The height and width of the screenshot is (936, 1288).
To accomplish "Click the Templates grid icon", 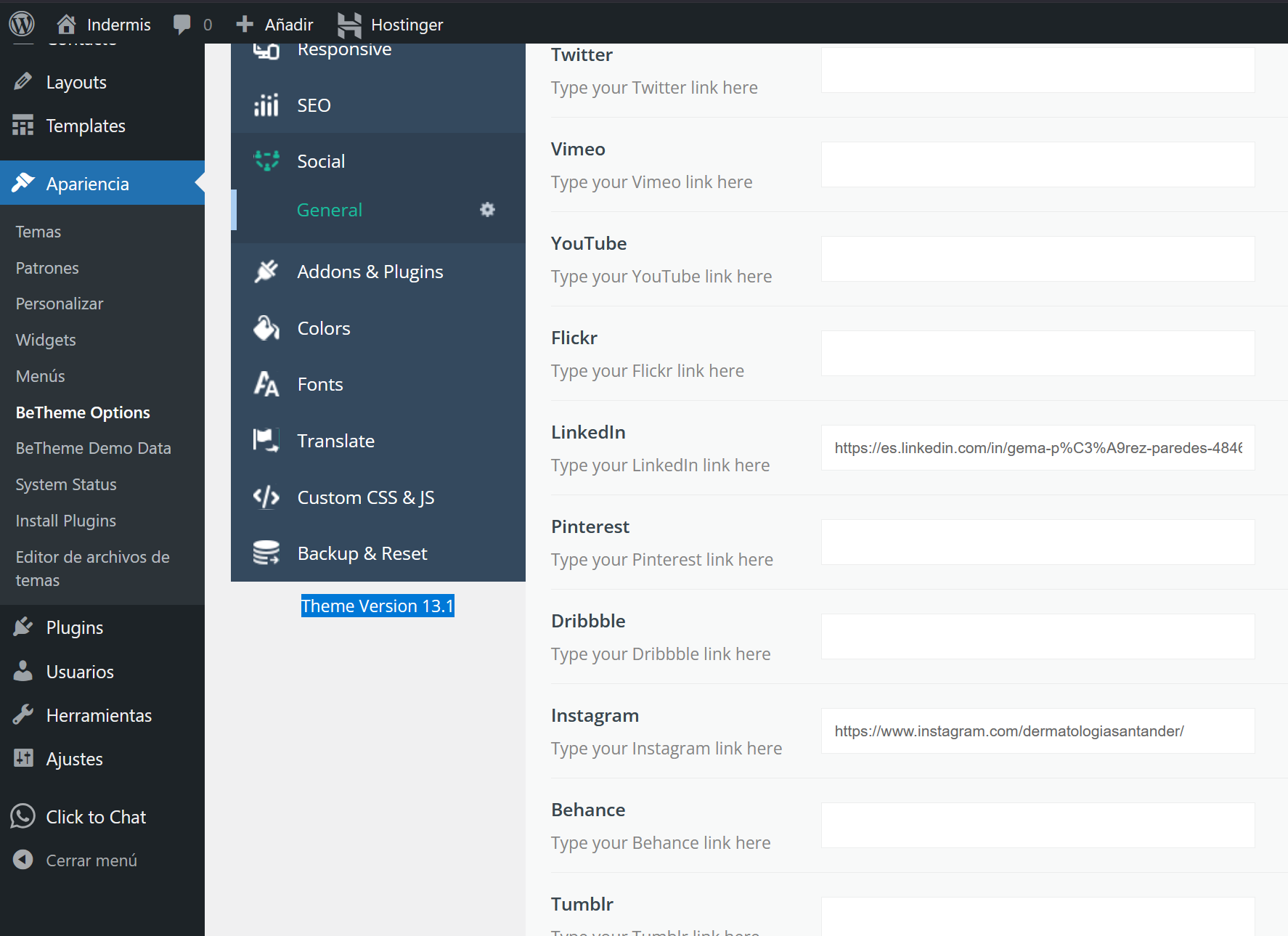I will (x=23, y=125).
